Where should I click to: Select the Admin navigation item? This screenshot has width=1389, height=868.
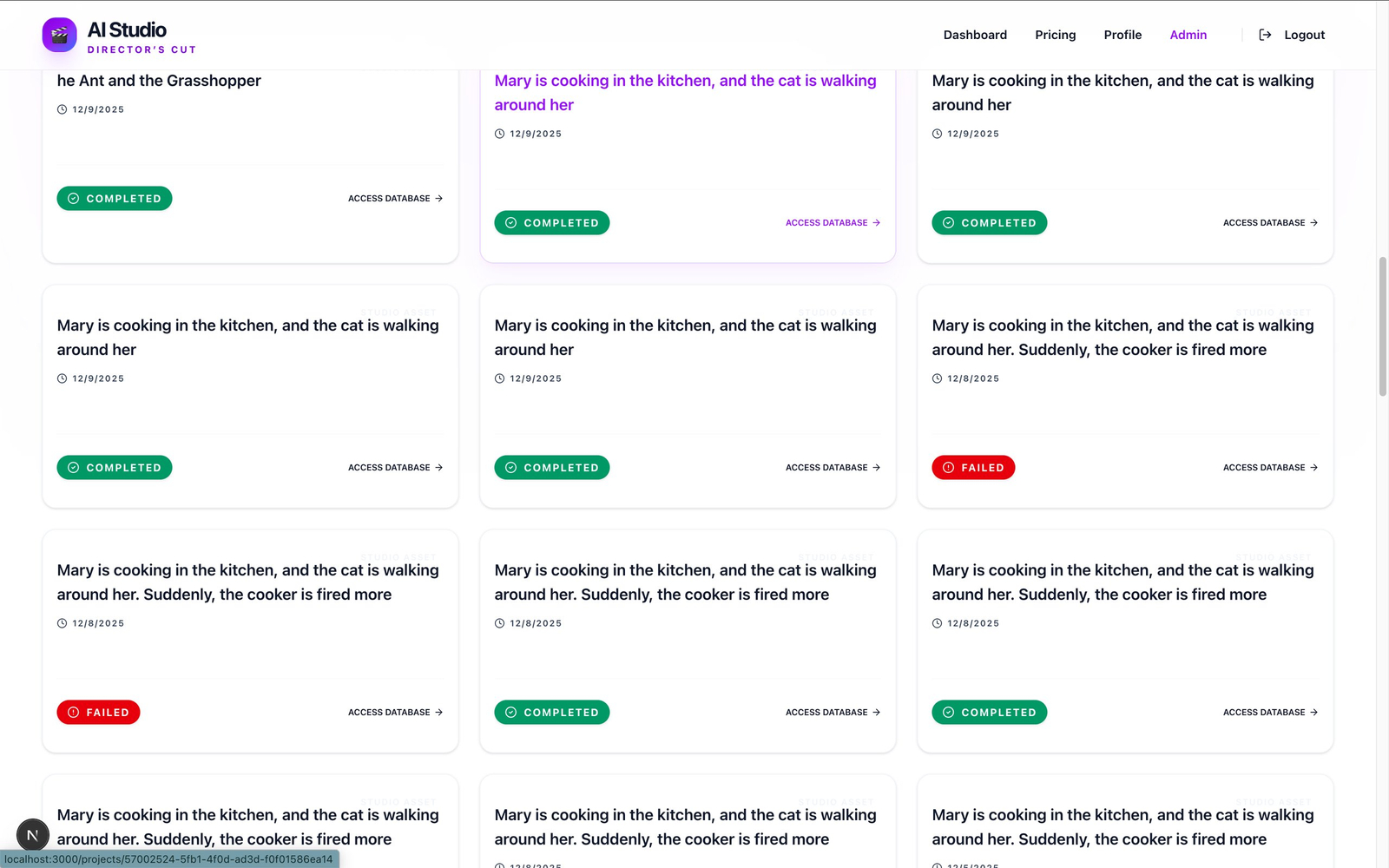point(1188,35)
